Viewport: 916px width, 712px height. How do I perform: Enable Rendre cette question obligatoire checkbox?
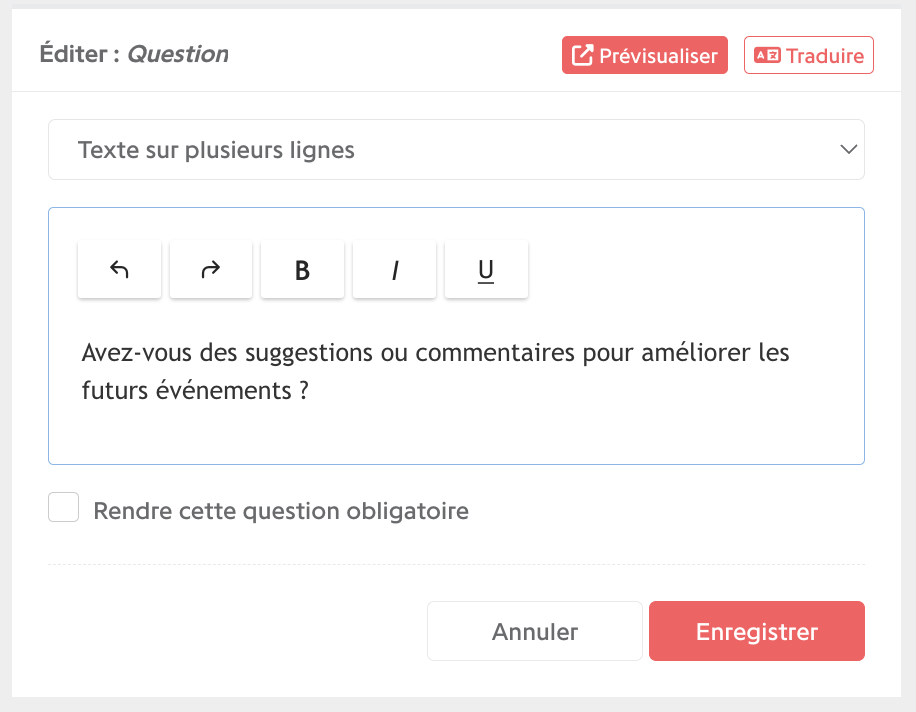point(64,507)
